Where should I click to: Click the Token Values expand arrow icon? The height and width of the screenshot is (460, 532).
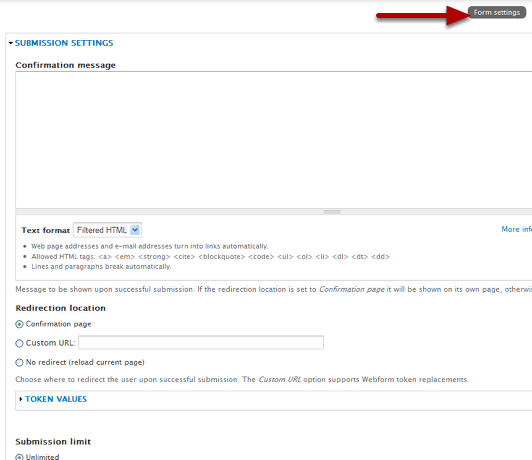tap(21, 399)
